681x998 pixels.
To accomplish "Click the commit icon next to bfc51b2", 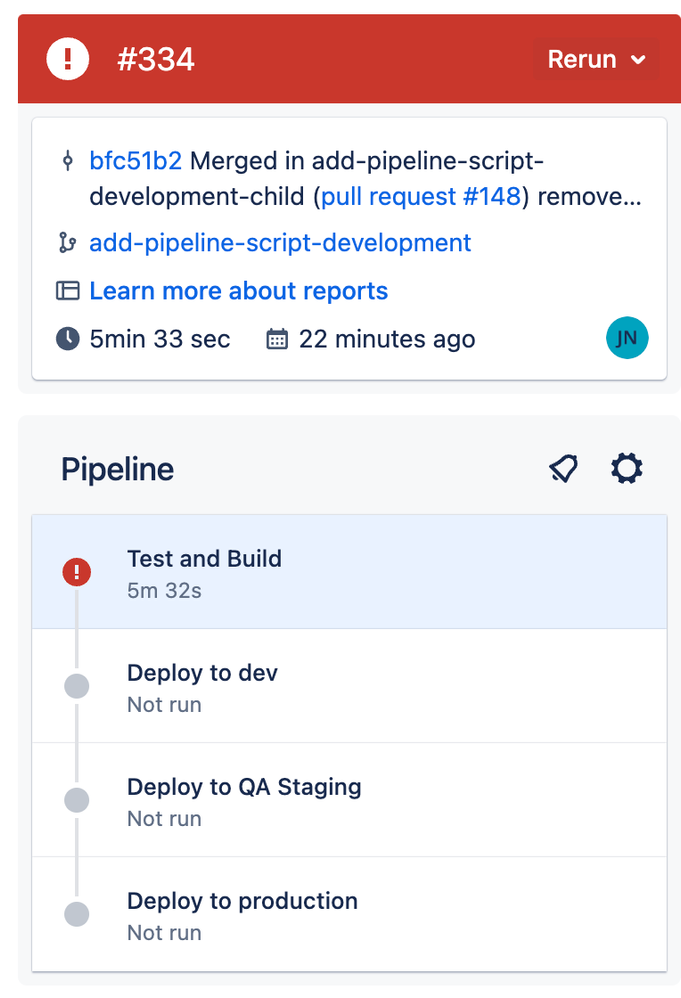I will point(68,161).
